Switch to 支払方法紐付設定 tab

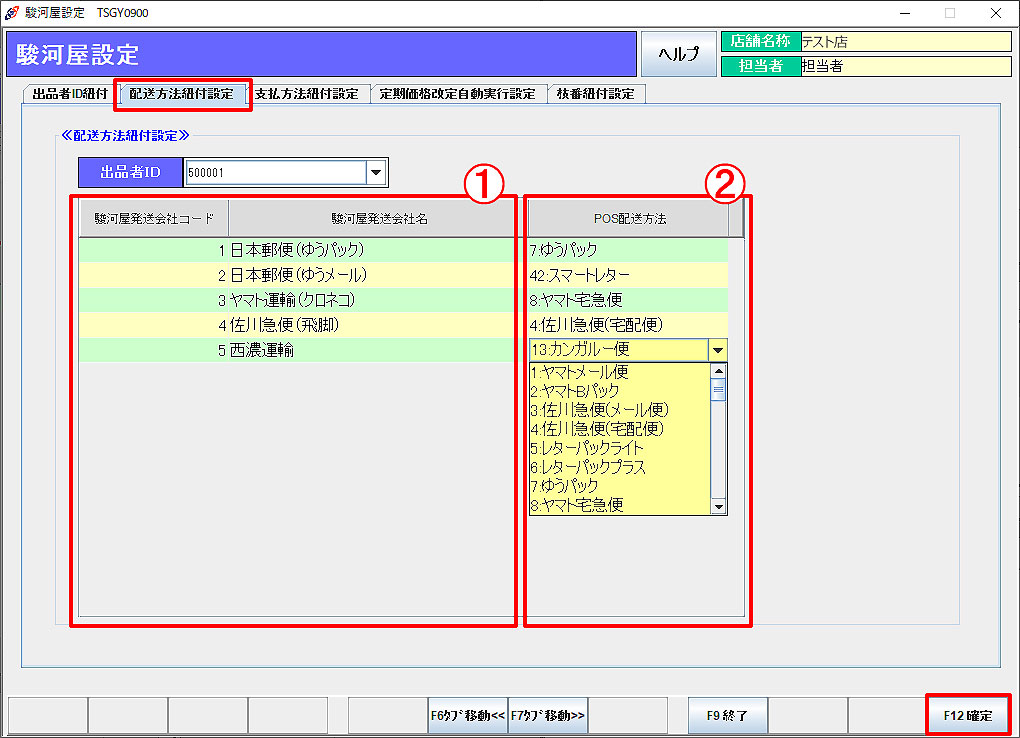[x=306, y=94]
